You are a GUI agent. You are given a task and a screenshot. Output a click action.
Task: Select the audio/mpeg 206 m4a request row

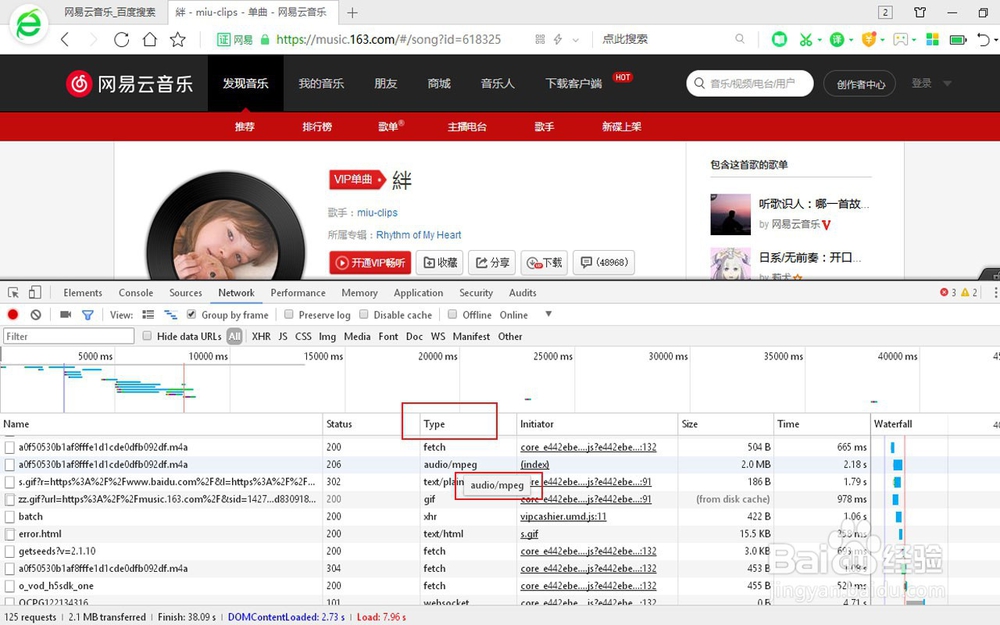tap(436, 464)
